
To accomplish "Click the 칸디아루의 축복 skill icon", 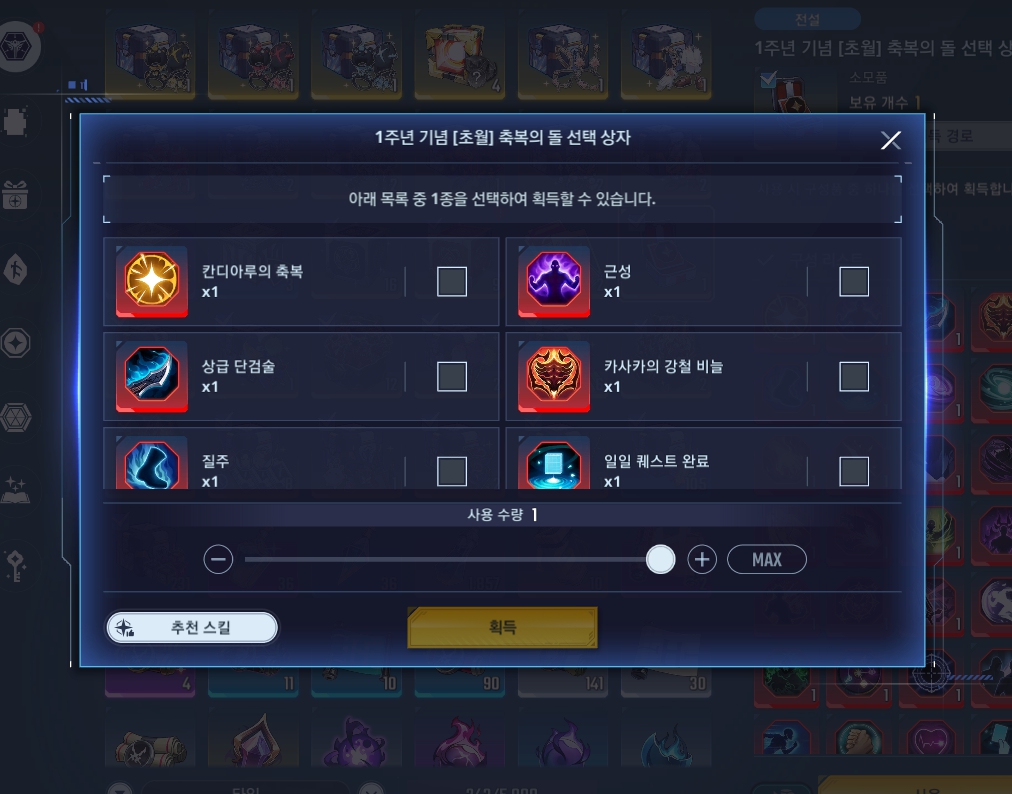I will tap(152, 281).
